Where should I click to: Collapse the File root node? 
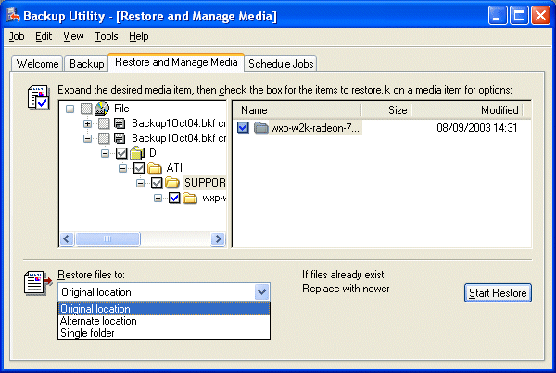[70, 109]
